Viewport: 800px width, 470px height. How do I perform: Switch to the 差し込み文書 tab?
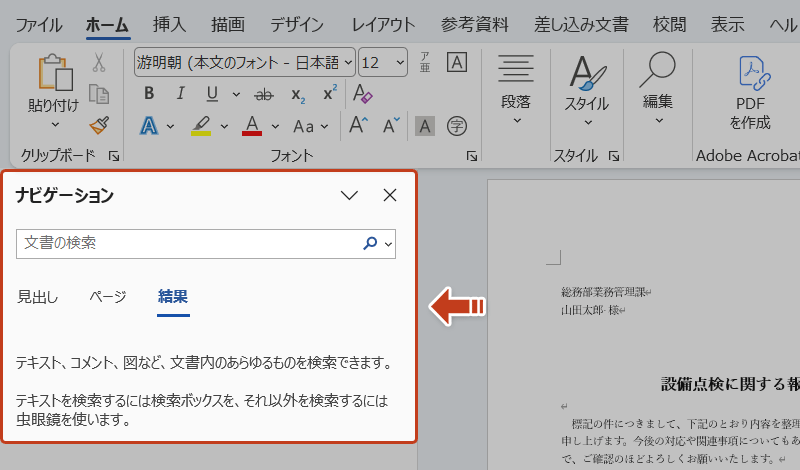coord(581,24)
